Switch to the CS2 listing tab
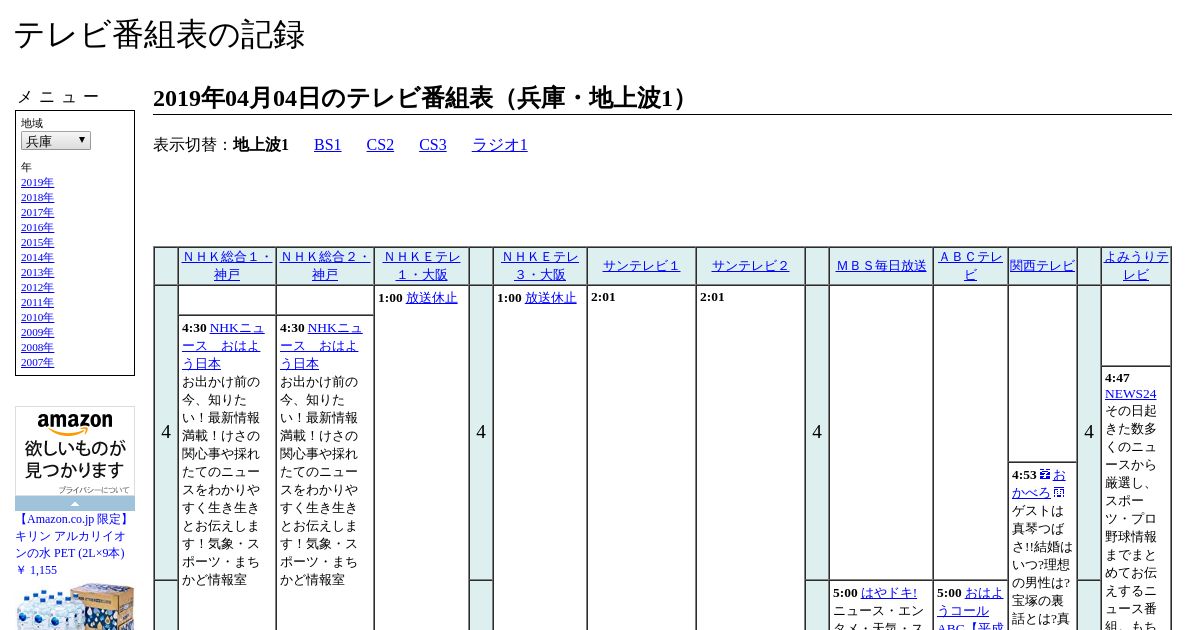The width and height of the screenshot is (1200, 630). tap(380, 145)
